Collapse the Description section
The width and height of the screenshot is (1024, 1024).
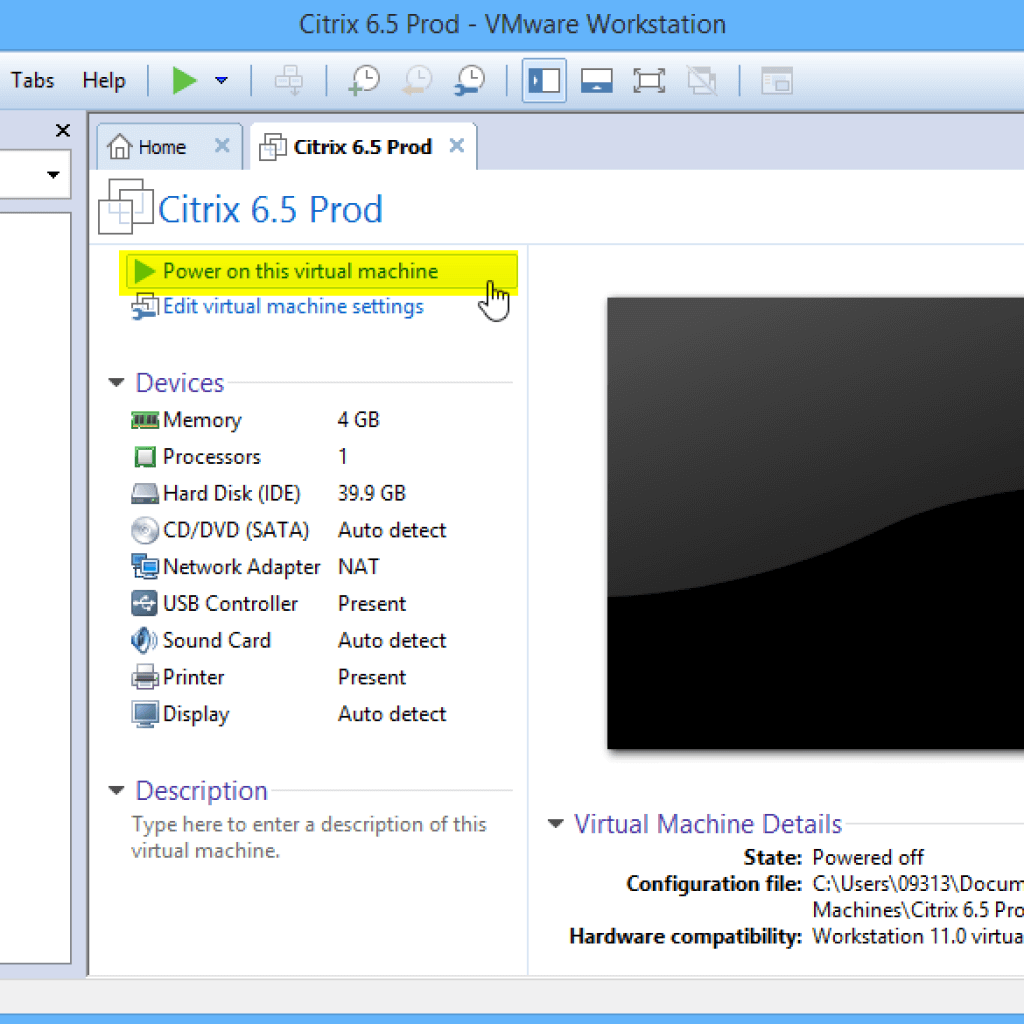tap(116, 790)
